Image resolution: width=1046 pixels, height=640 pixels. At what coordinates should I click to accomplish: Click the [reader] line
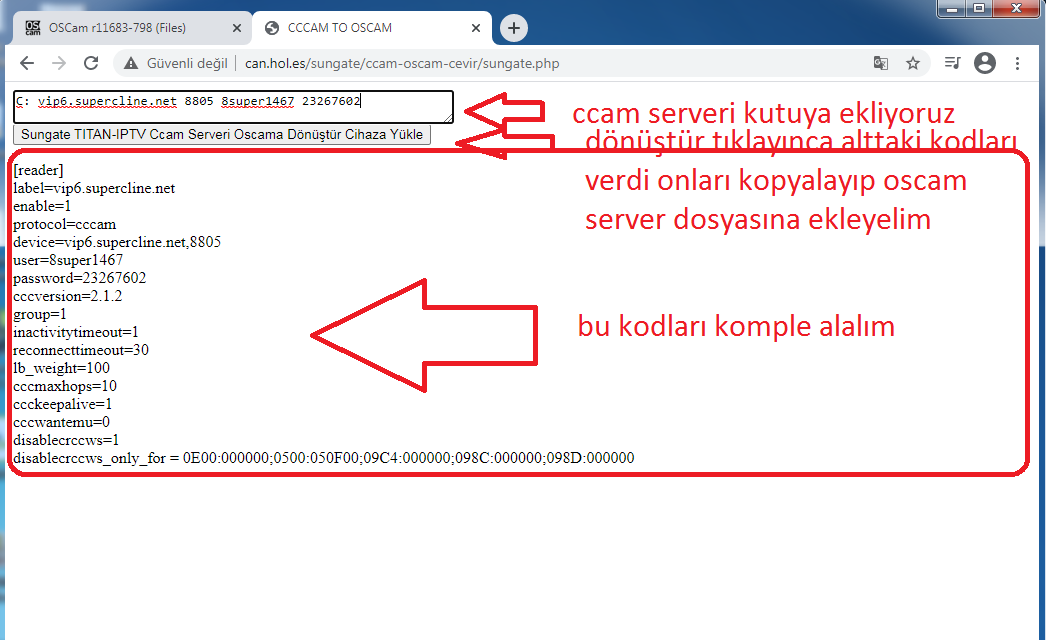click(38, 170)
